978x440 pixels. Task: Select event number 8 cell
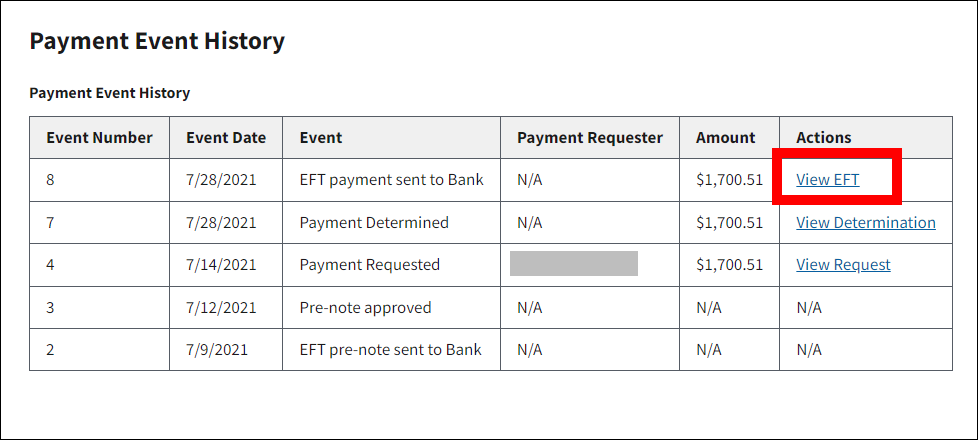tap(51, 180)
